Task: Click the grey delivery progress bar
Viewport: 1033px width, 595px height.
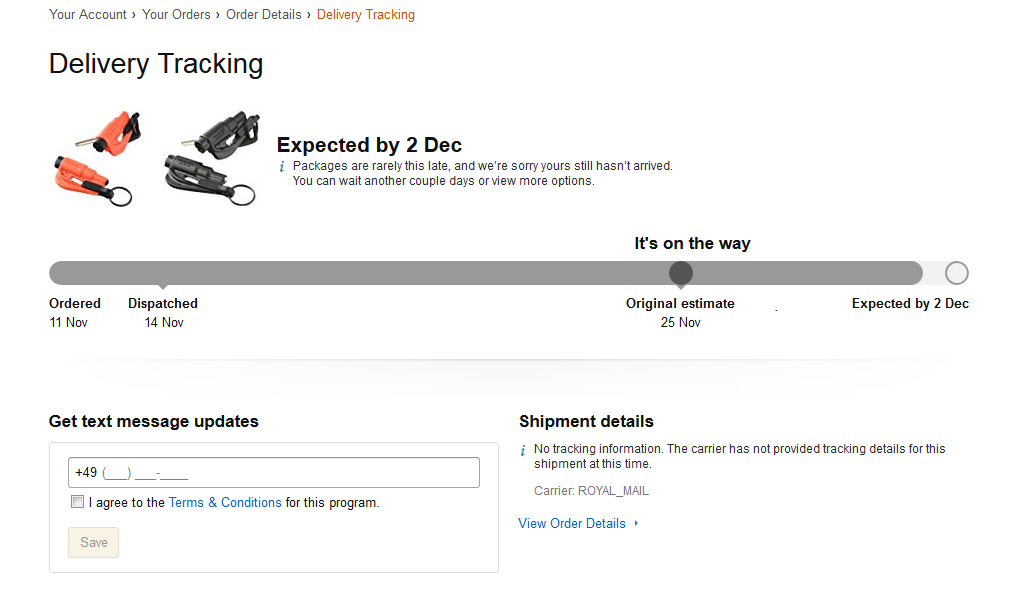Action: [400, 273]
